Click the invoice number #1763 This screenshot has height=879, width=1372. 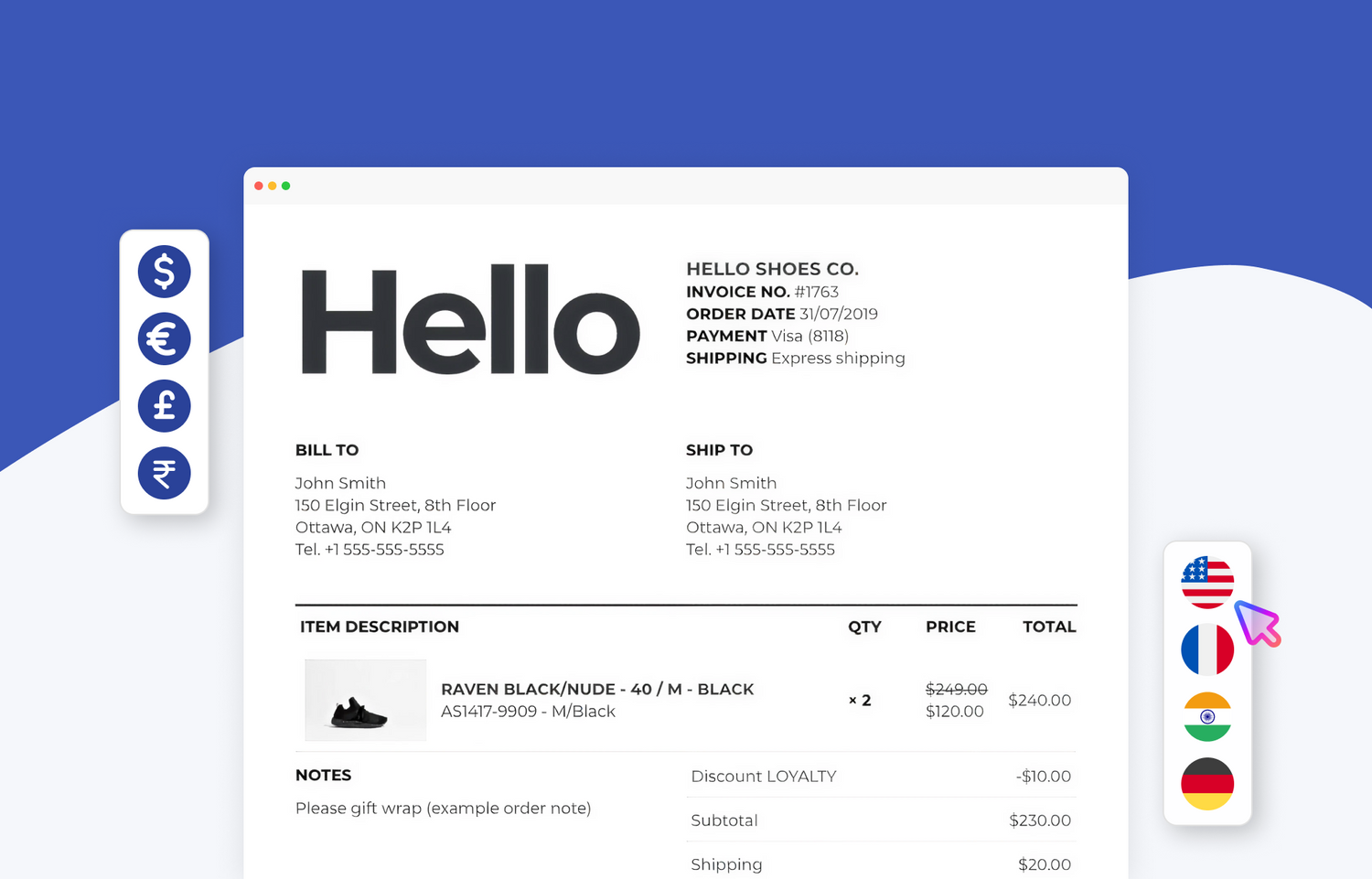(816, 292)
